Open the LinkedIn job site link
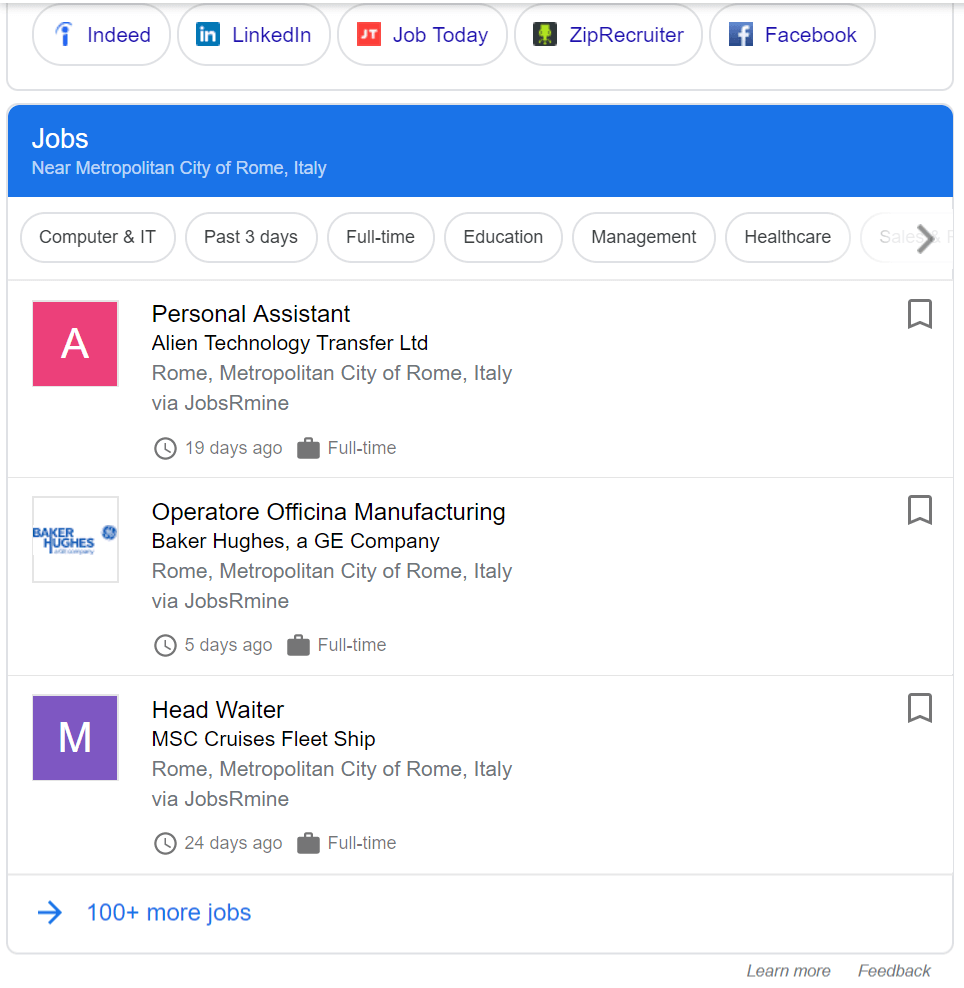 pyautogui.click(x=254, y=35)
